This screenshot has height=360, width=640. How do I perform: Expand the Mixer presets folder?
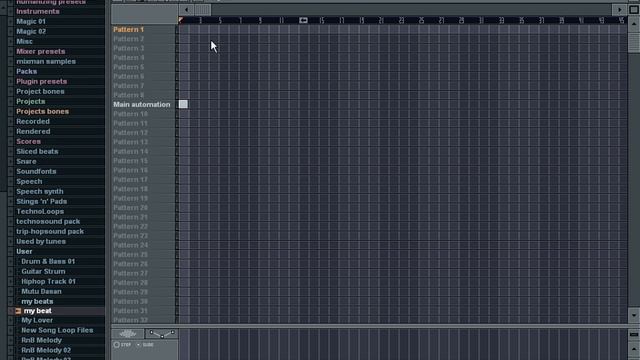tap(41, 51)
